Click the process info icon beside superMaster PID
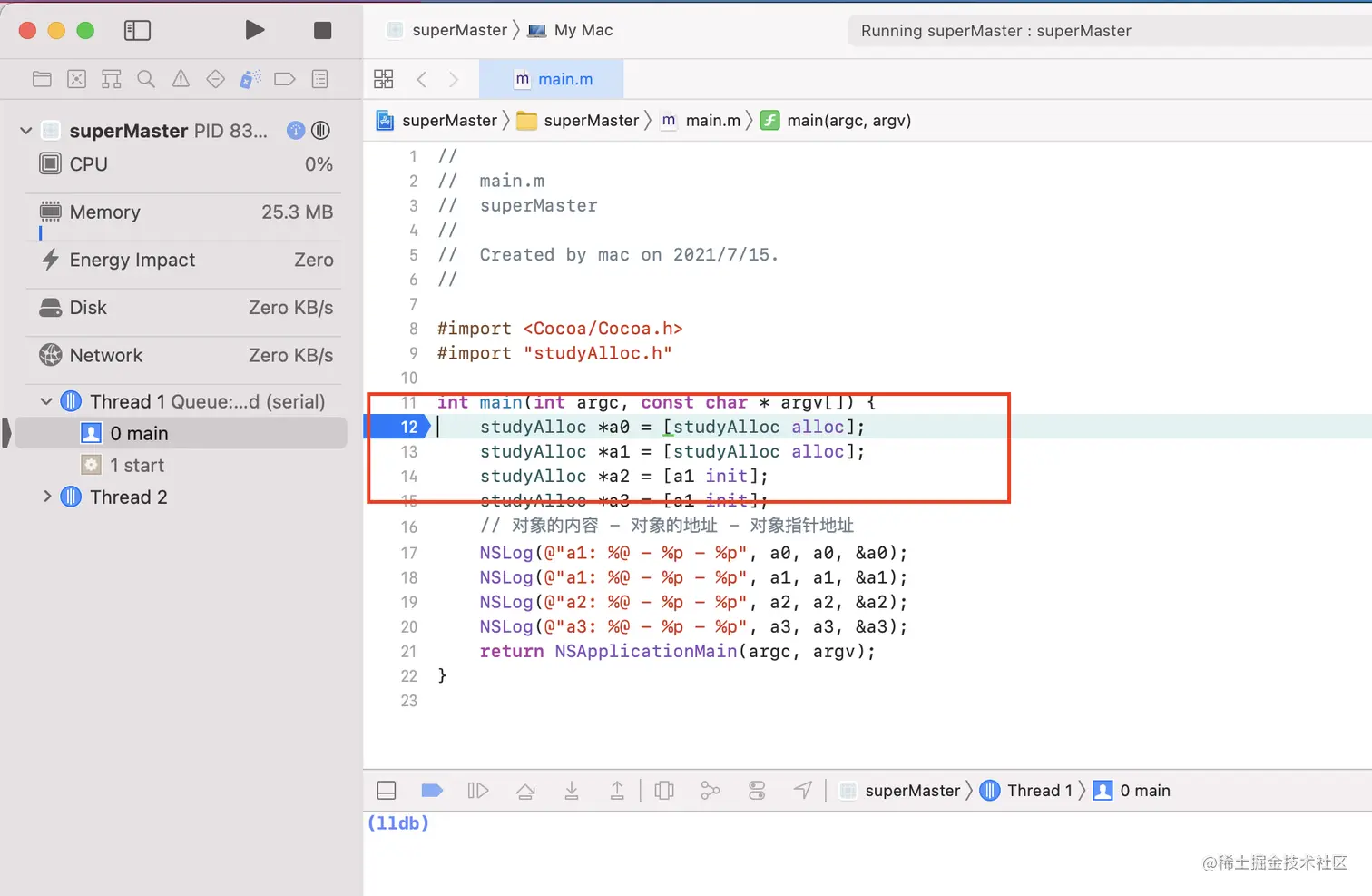 (296, 131)
